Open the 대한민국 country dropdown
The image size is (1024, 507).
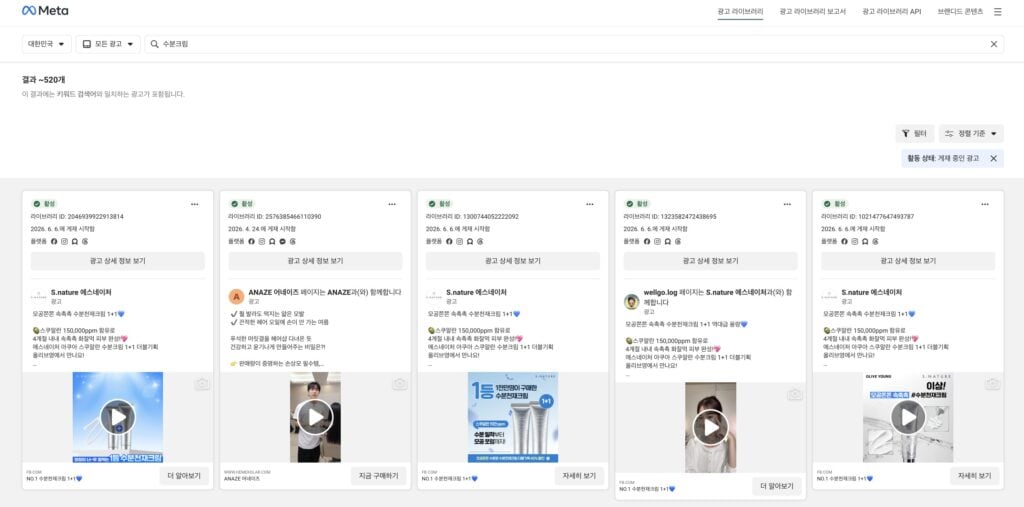click(46, 44)
